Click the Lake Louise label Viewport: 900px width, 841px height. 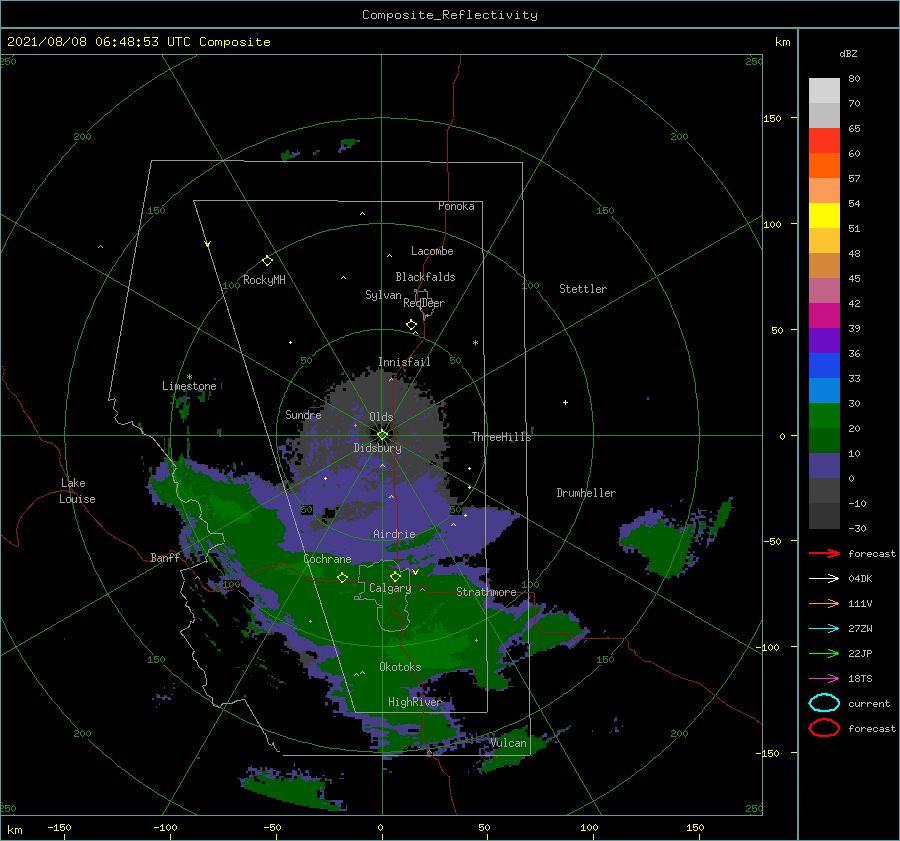click(x=77, y=491)
